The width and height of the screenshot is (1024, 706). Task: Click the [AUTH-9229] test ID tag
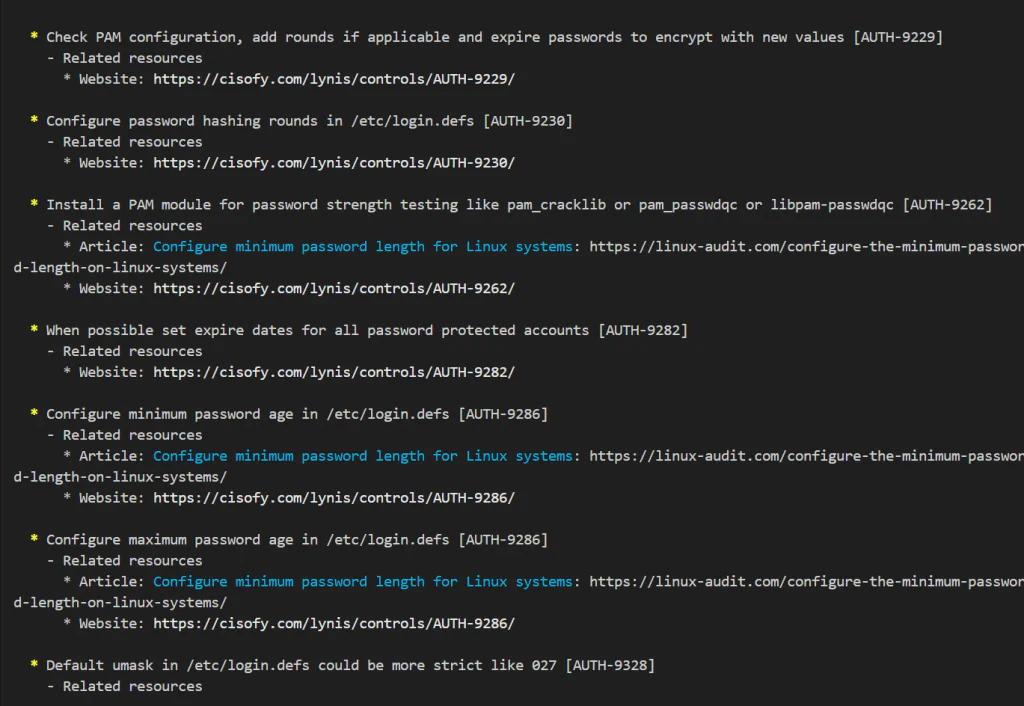[x=898, y=37]
